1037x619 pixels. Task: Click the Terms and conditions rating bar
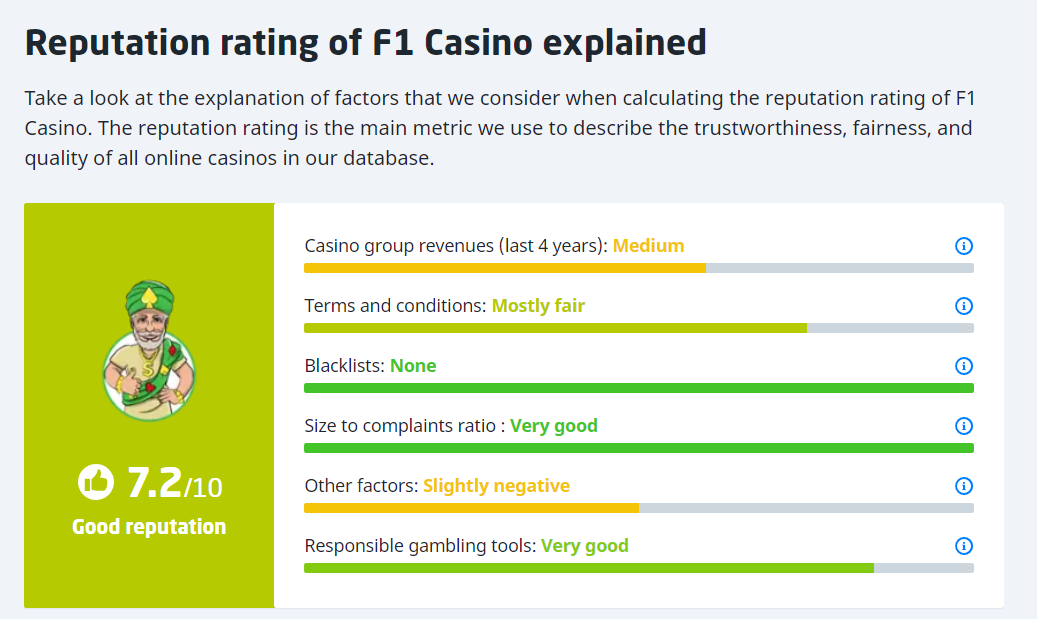[638, 328]
